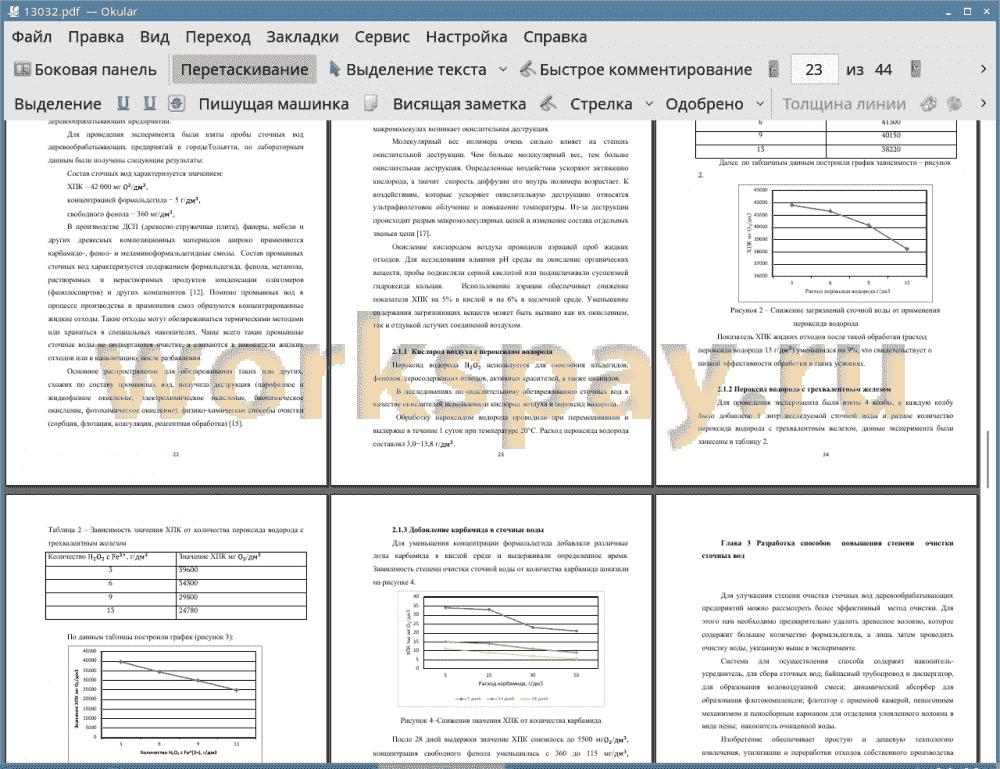1000x769 pixels.
Task: Expand the dropdown next to Одобрено
Action: pyautogui.click(x=760, y=104)
